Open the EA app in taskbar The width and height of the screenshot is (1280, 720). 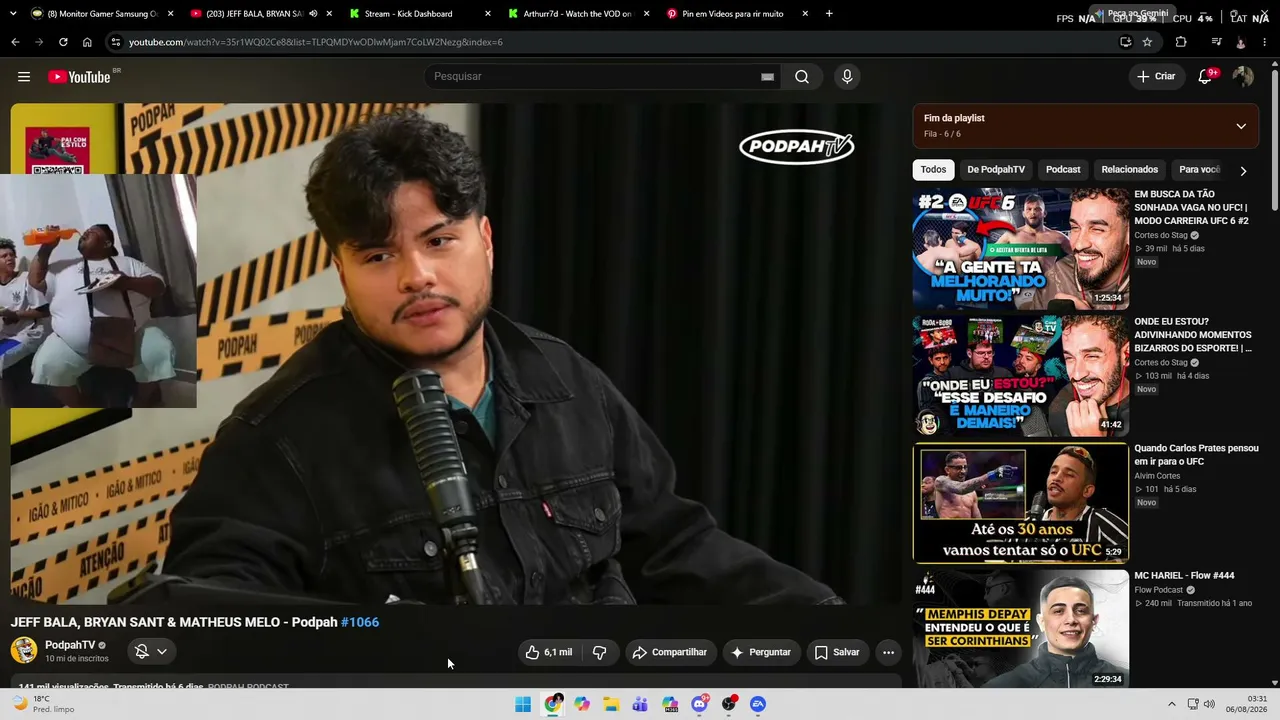(758, 704)
